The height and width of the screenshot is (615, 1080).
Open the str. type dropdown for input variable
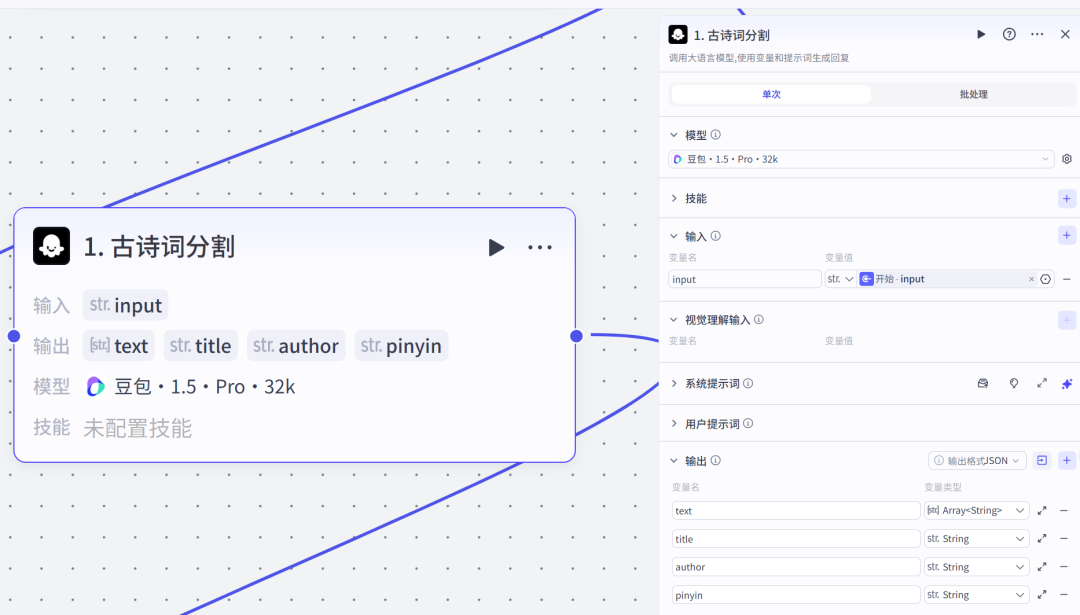(840, 279)
